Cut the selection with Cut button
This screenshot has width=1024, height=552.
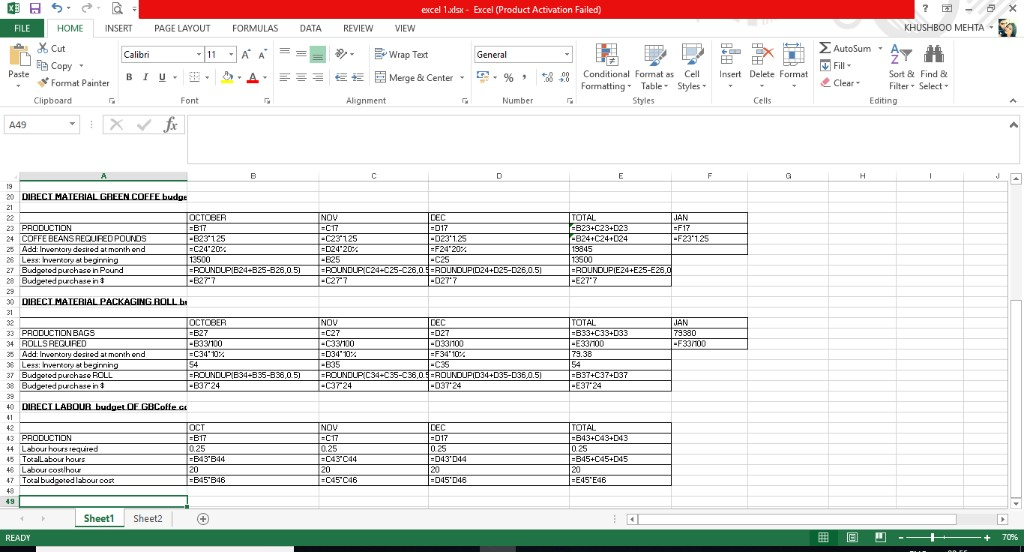coord(51,48)
